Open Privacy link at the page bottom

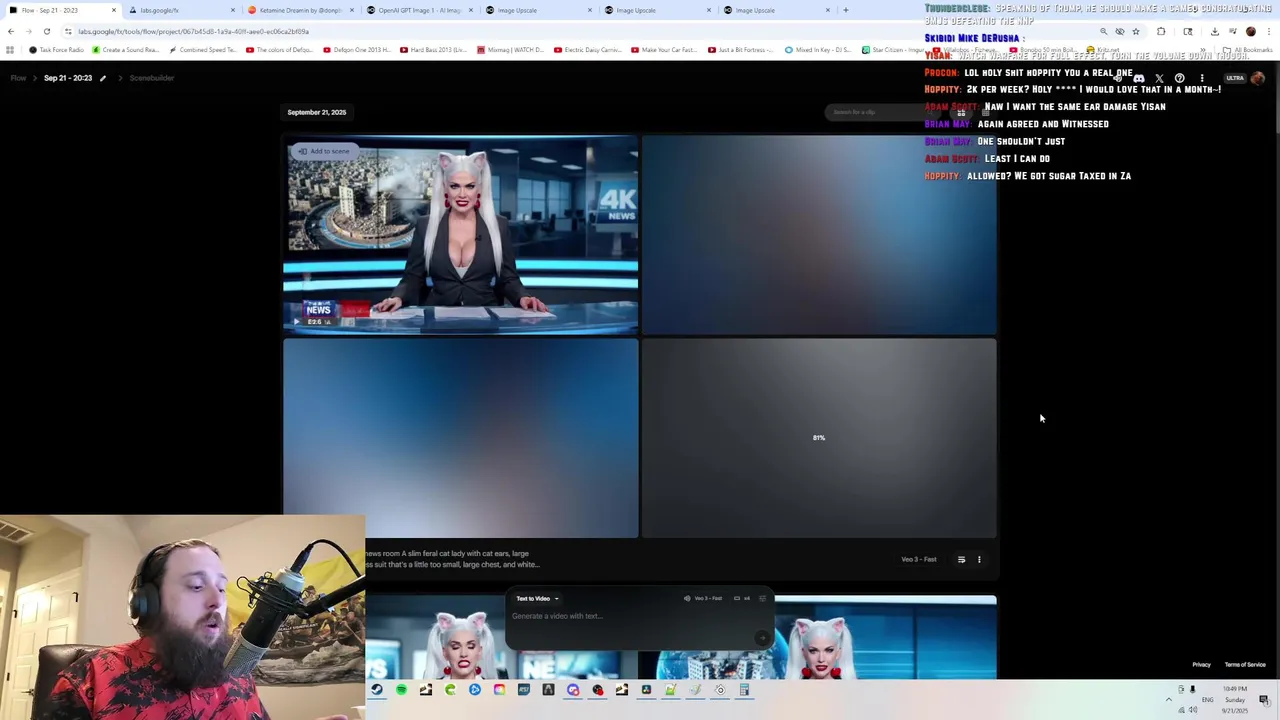(x=1201, y=664)
